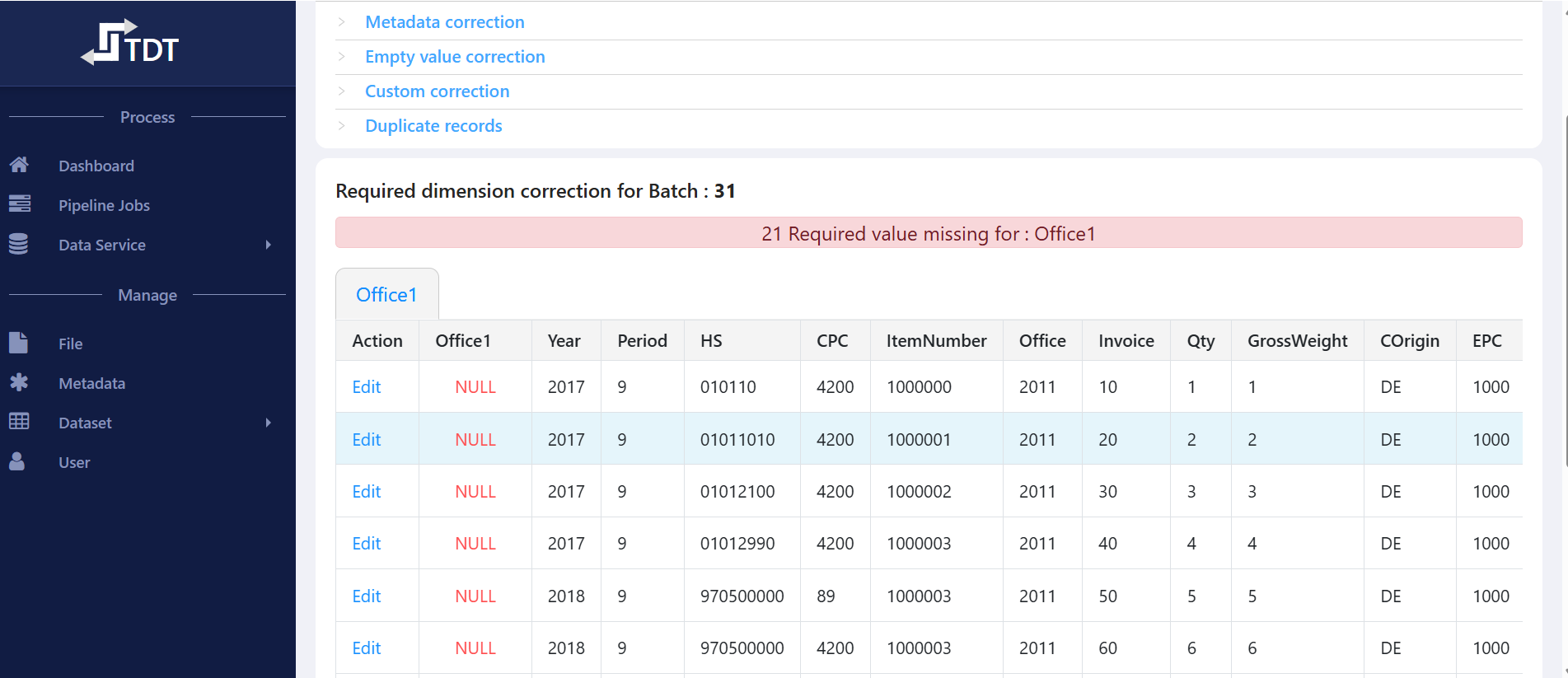This screenshot has height=678, width=1568.
Task: Open the Empty value correction section
Action: click(455, 57)
